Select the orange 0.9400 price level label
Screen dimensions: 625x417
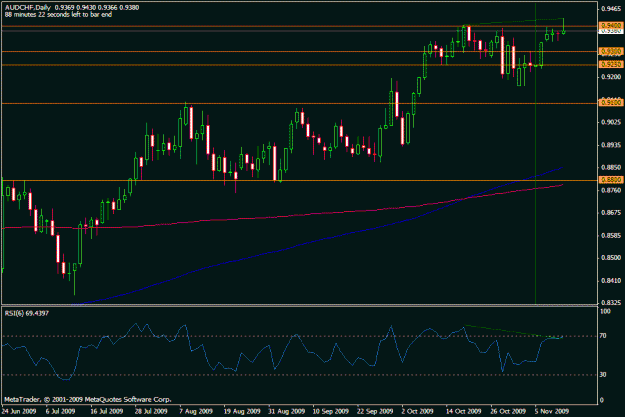tap(611, 26)
